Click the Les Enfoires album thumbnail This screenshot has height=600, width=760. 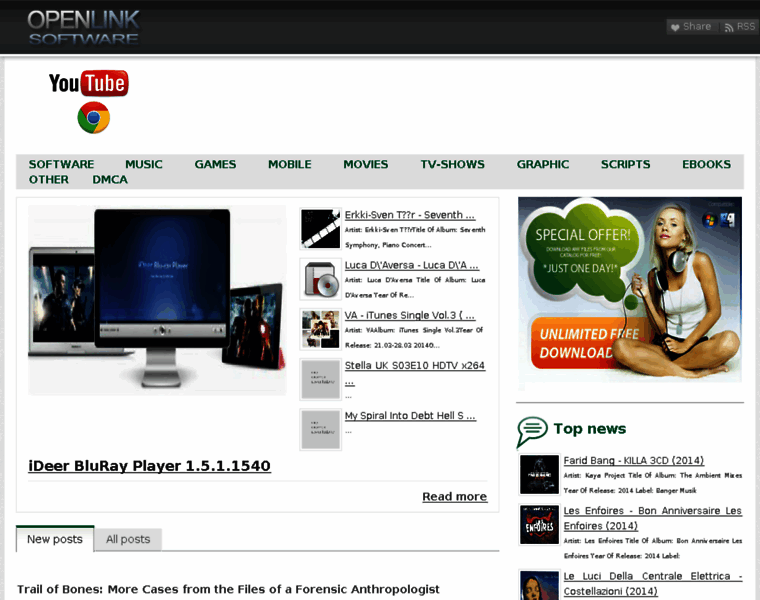pos(539,525)
